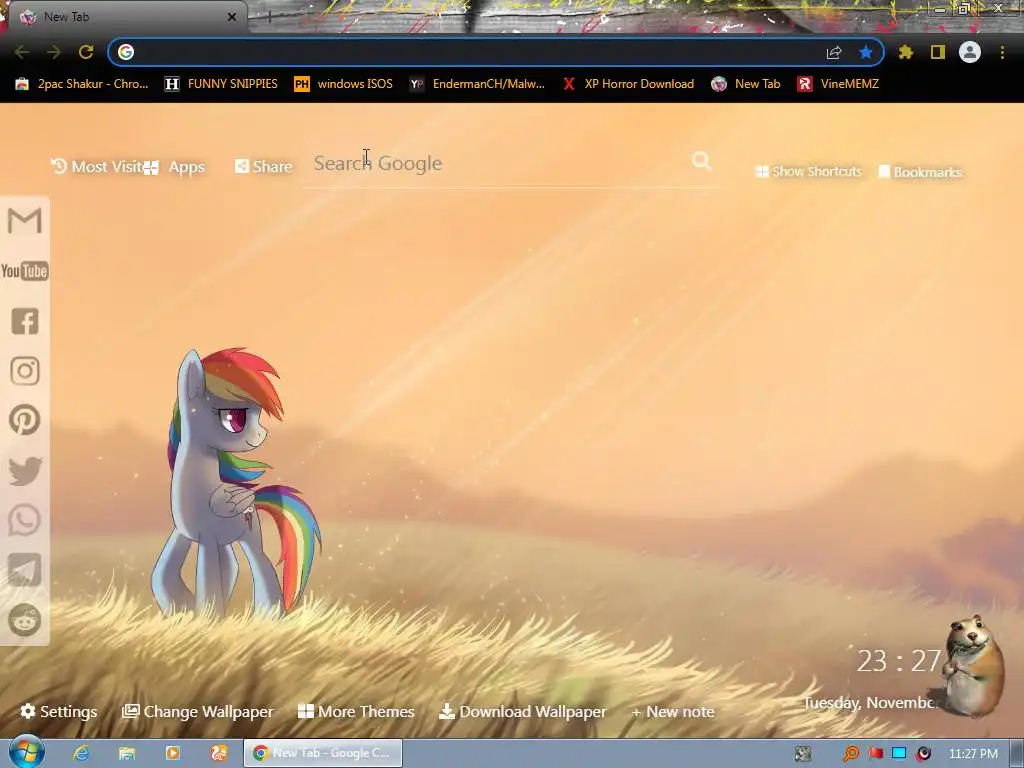Click the Tuesday, November date text
Image resolution: width=1024 pixels, height=768 pixels.
[x=870, y=703]
